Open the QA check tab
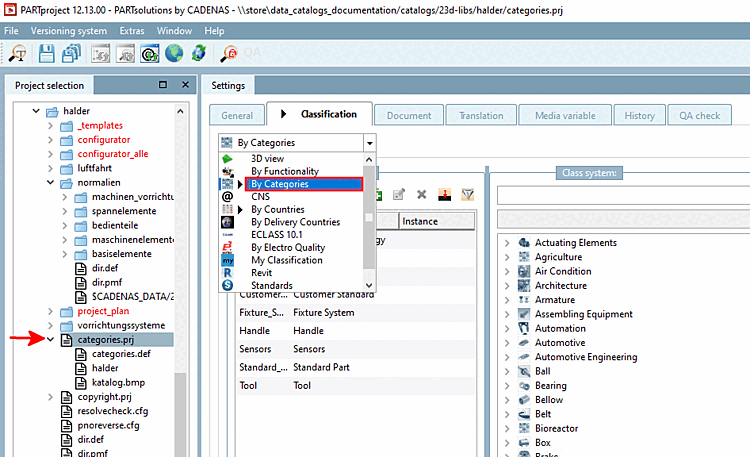This screenshot has width=750, height=457. 699,115
